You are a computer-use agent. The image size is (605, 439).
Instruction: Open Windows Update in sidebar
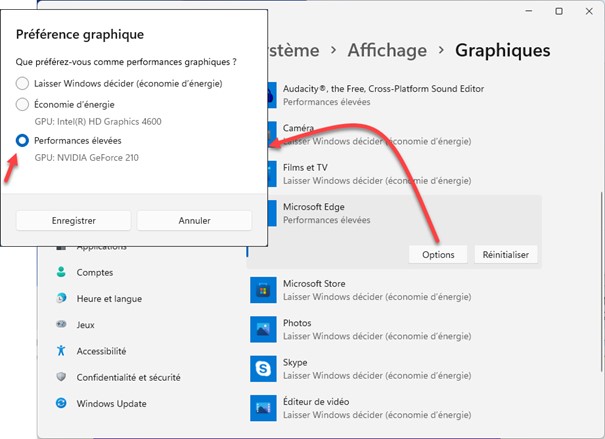[x=111, y=403]
